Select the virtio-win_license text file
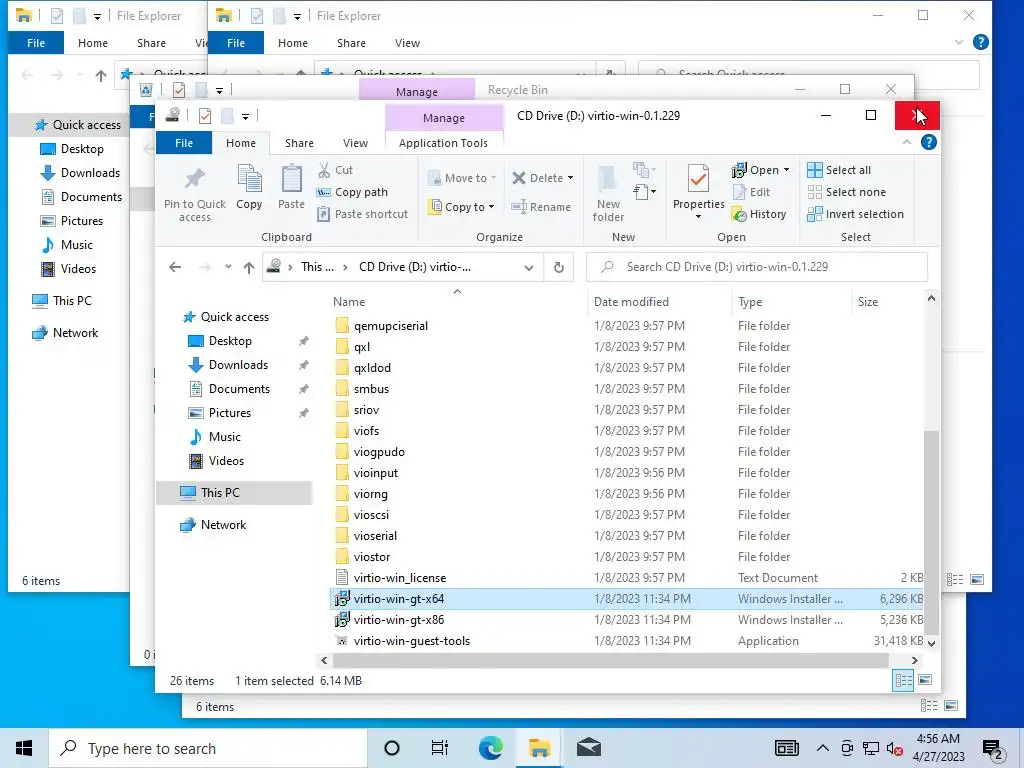The width and height of the screenshot is (1024, 768). click(x=400, y=578)
